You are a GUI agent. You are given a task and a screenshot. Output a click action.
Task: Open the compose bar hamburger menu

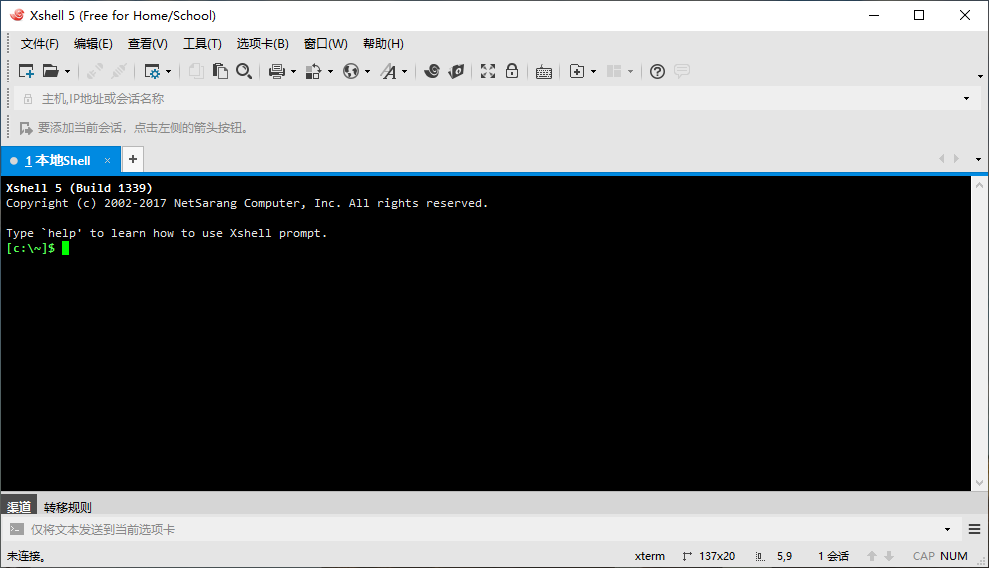pyautogui.click(x=974, y=530)
